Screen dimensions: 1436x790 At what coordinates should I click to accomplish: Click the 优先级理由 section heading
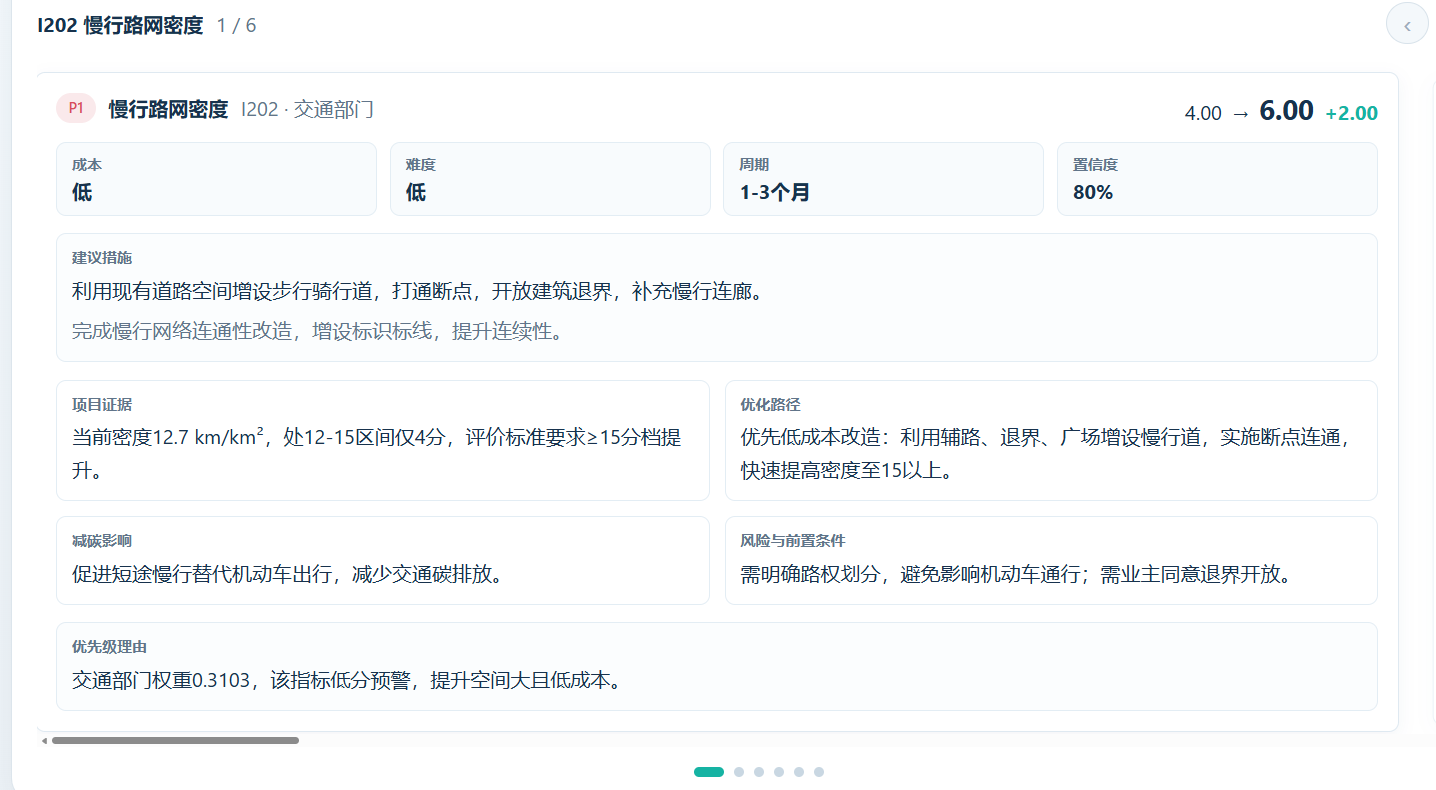tap(109, 646)
